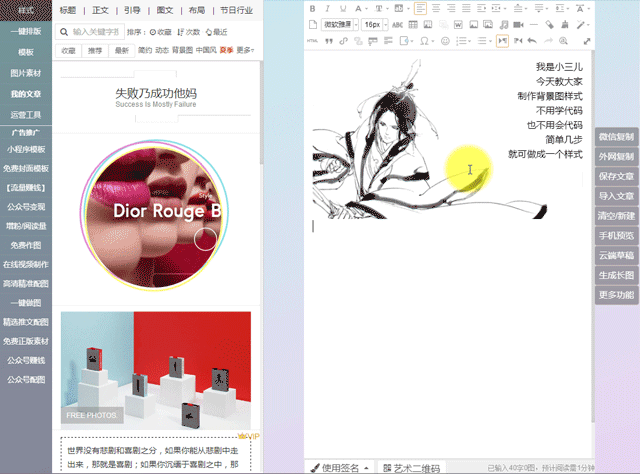640x474 pixels.
Task: Select the Dior Rouge circular style thumbnail
Action: click(x=154, y=215)
